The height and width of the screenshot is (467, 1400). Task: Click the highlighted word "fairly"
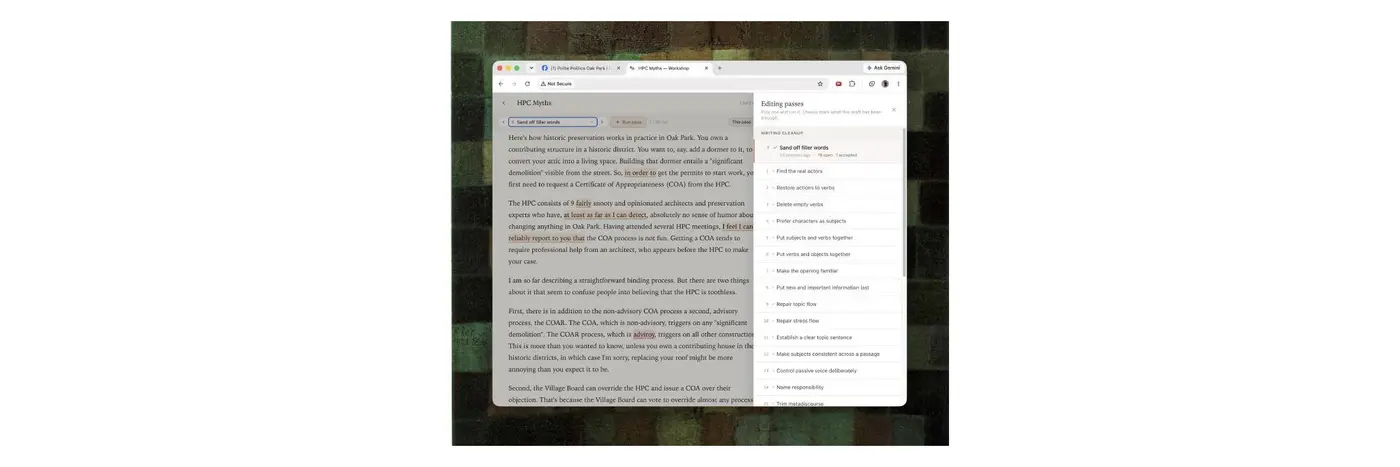click(x=583, y=203)
